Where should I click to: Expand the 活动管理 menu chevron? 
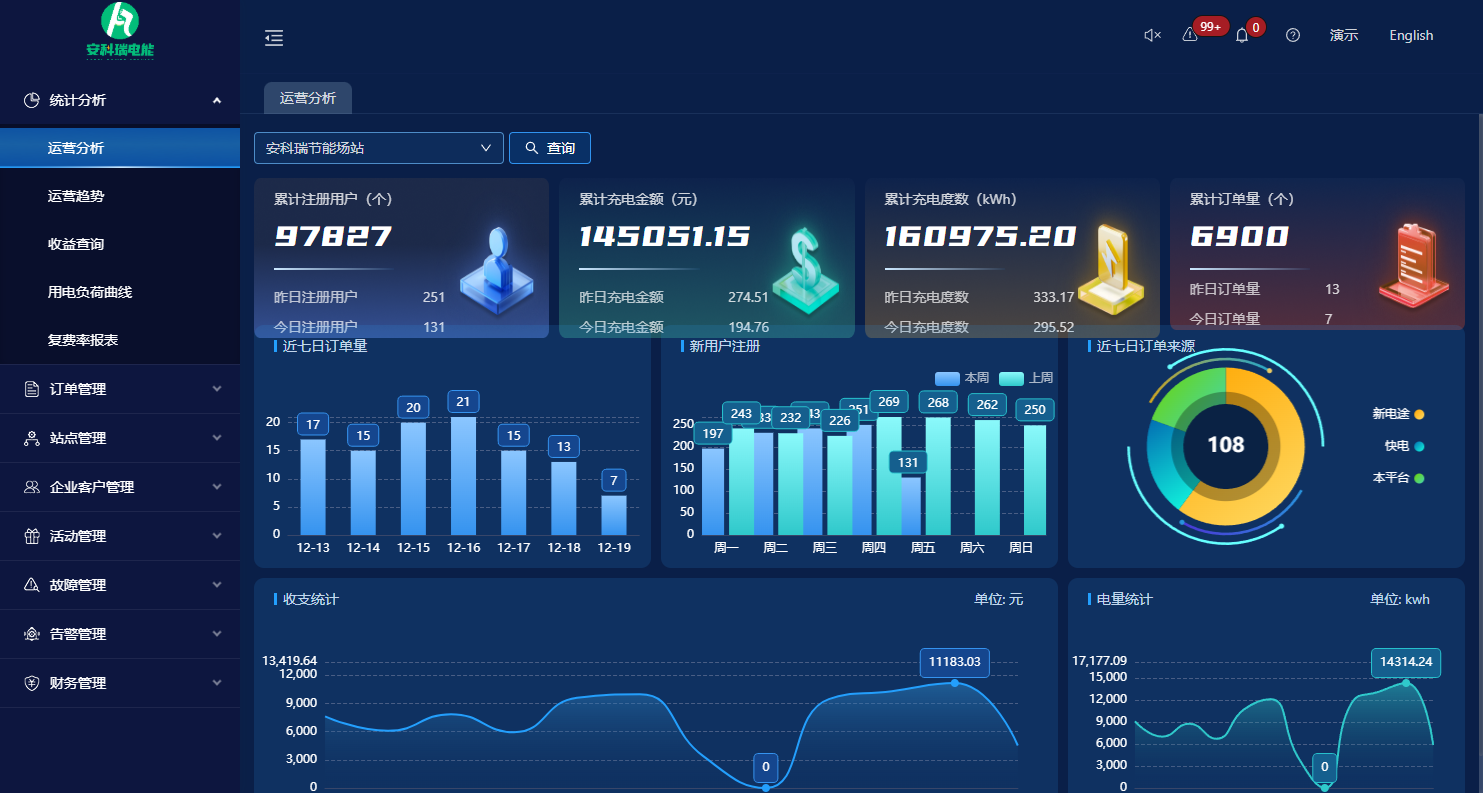[217, 536]
